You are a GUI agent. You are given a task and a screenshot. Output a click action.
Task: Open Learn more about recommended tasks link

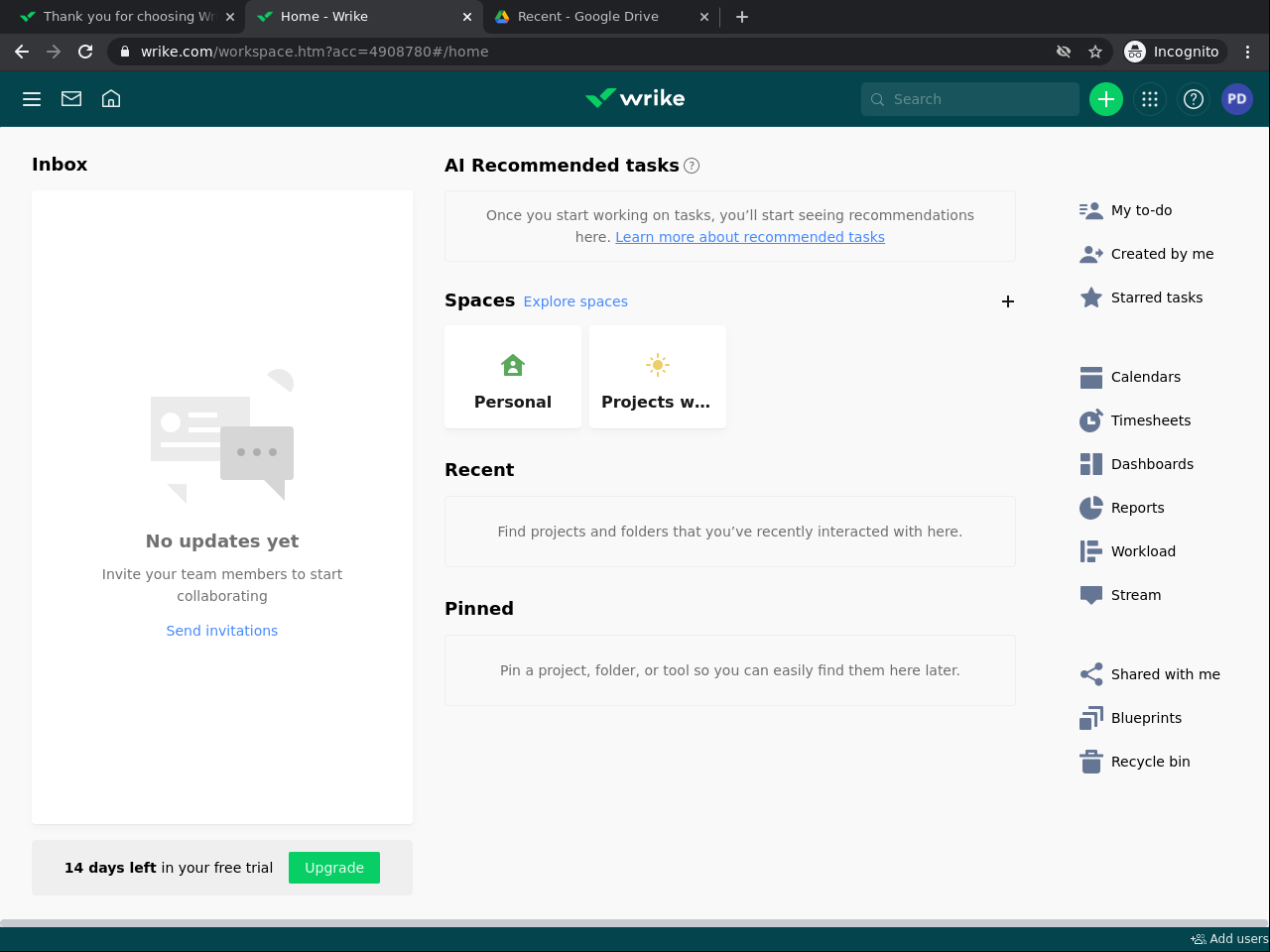(750, 237)
